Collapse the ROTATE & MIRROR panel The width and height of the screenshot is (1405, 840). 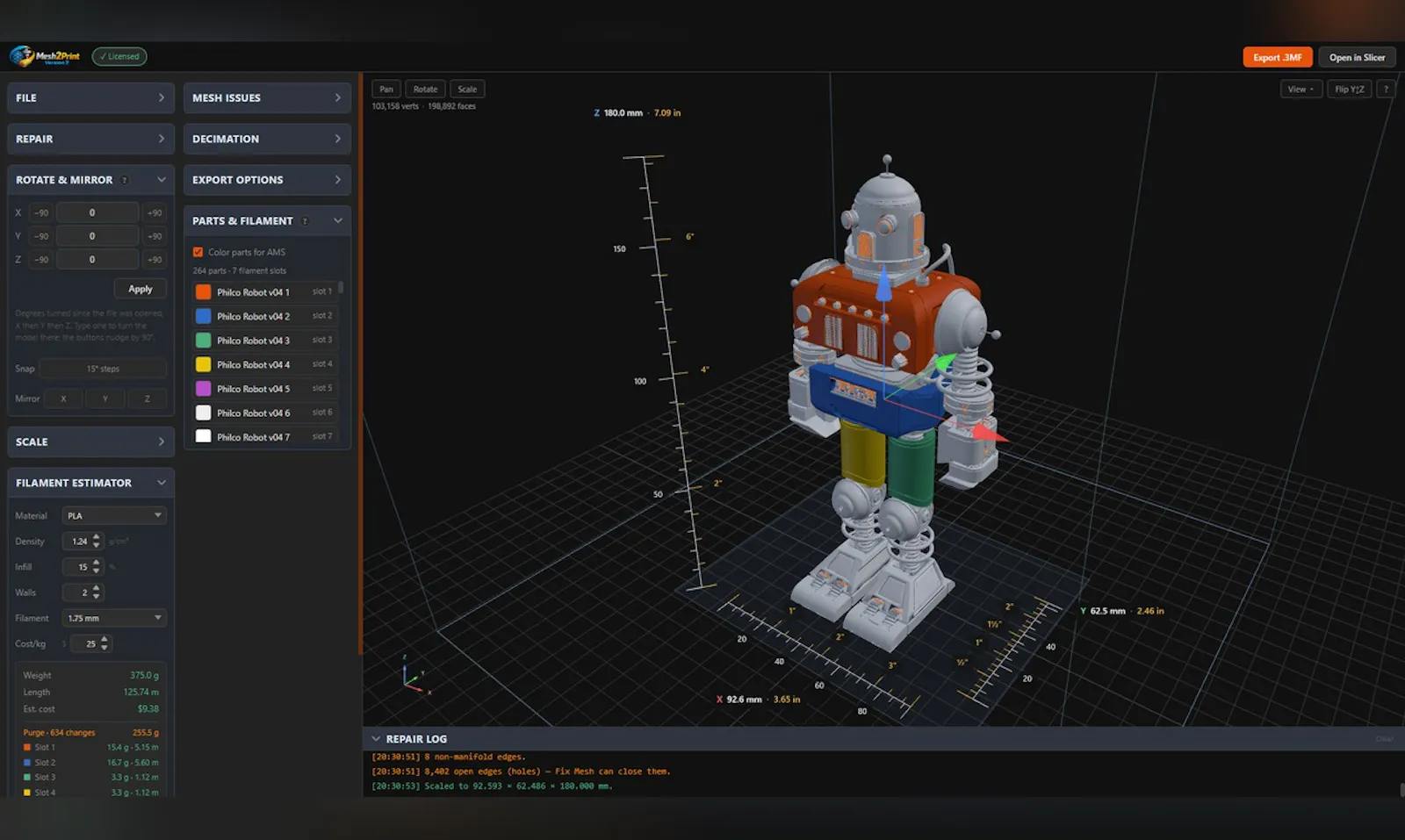162,180
